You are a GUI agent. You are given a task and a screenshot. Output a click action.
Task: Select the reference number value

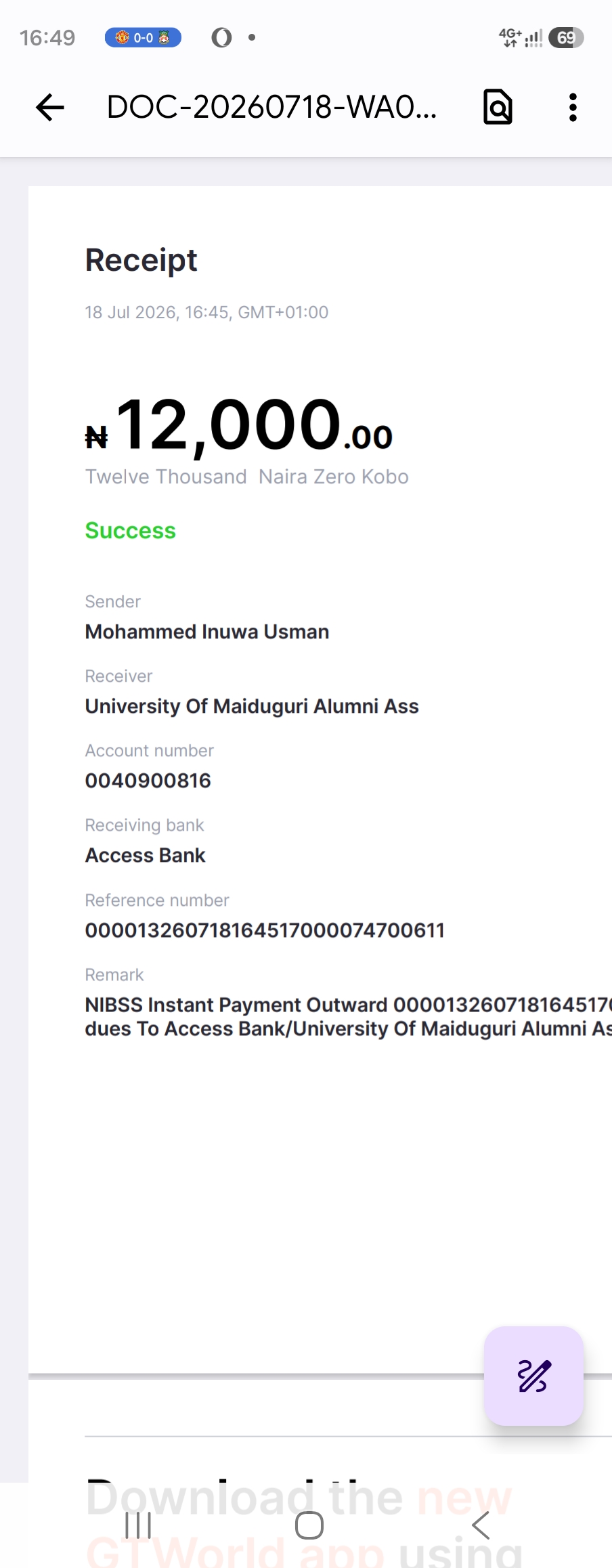[x=265, y=930]
